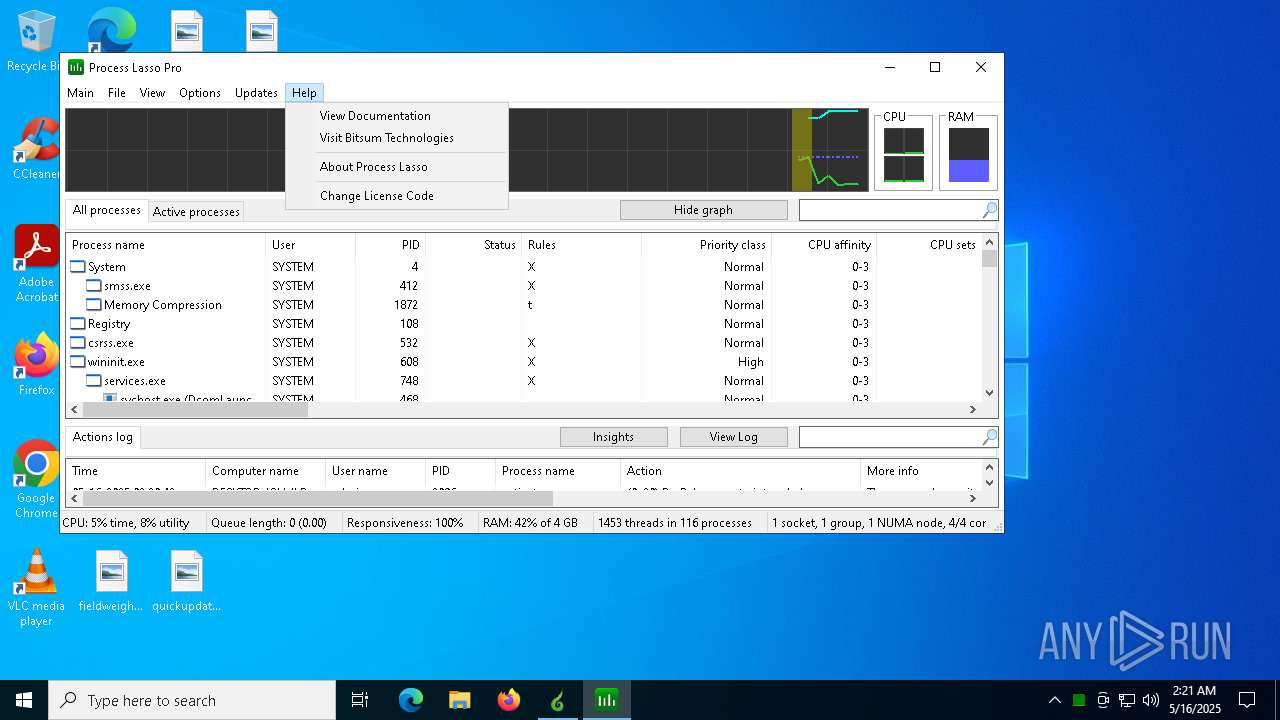Click the process list up scroll arrow

tap(990, 242)
